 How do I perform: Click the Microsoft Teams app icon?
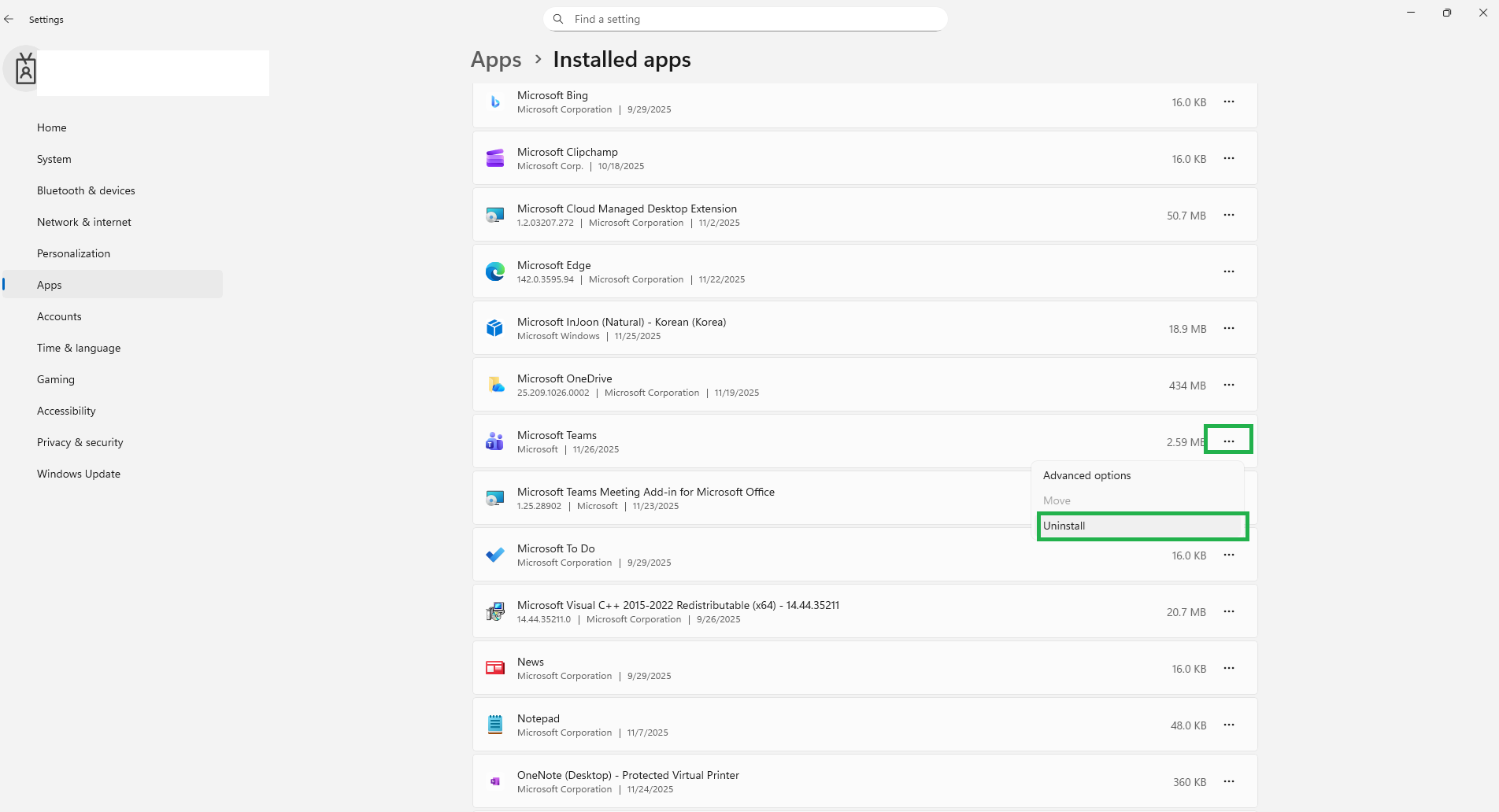[495, 441]
